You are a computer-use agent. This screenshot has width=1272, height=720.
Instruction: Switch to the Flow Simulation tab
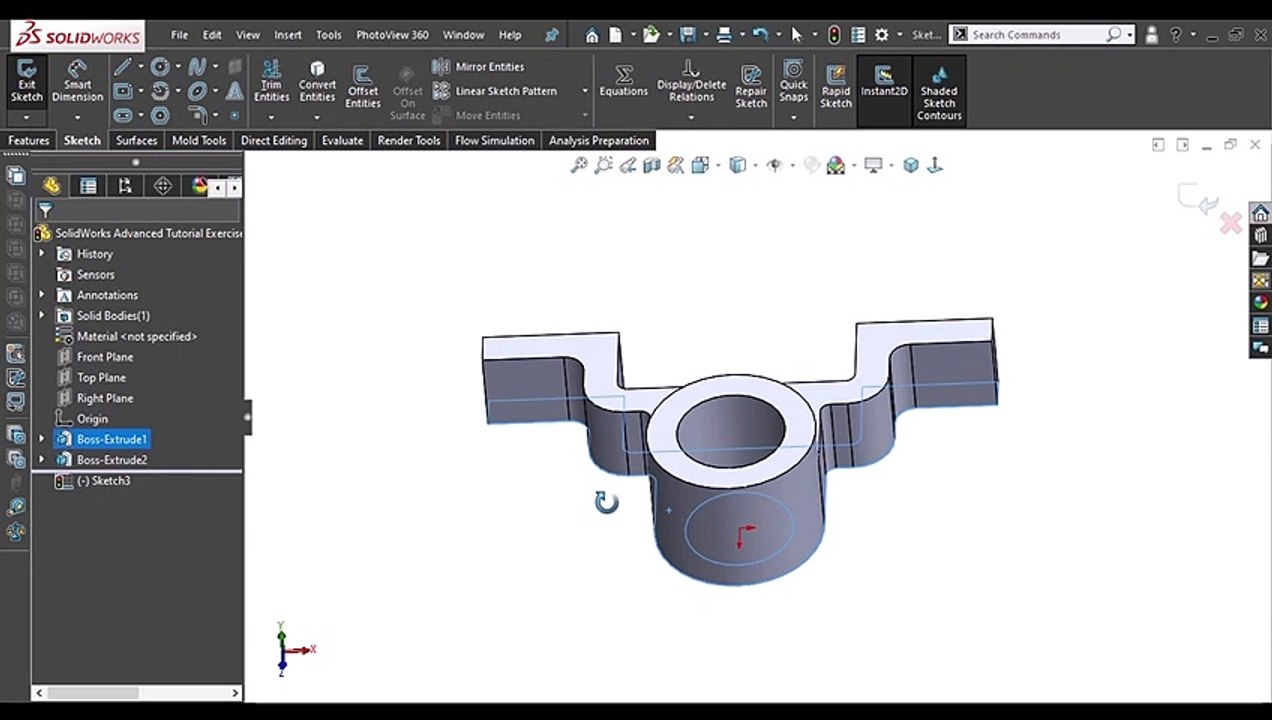coord(495,141)
